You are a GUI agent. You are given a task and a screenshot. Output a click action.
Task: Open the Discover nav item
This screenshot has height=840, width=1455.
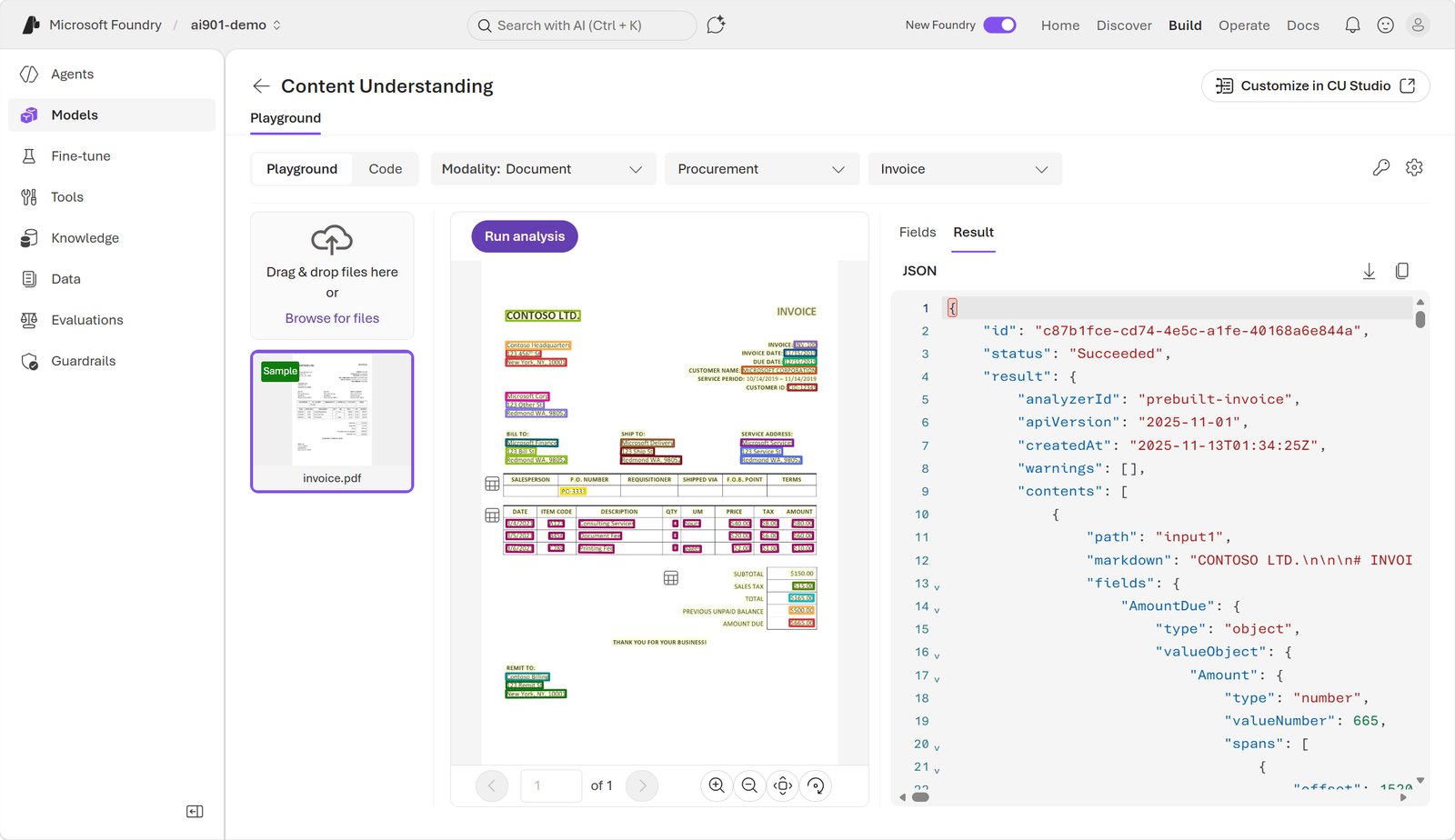[1124, 25]
